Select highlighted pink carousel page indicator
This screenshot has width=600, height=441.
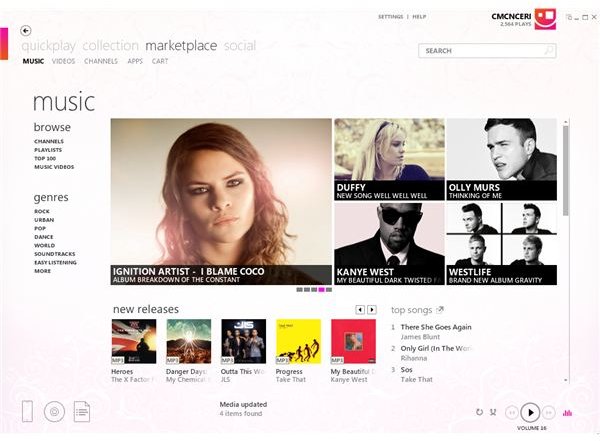[x=321, y=290]
